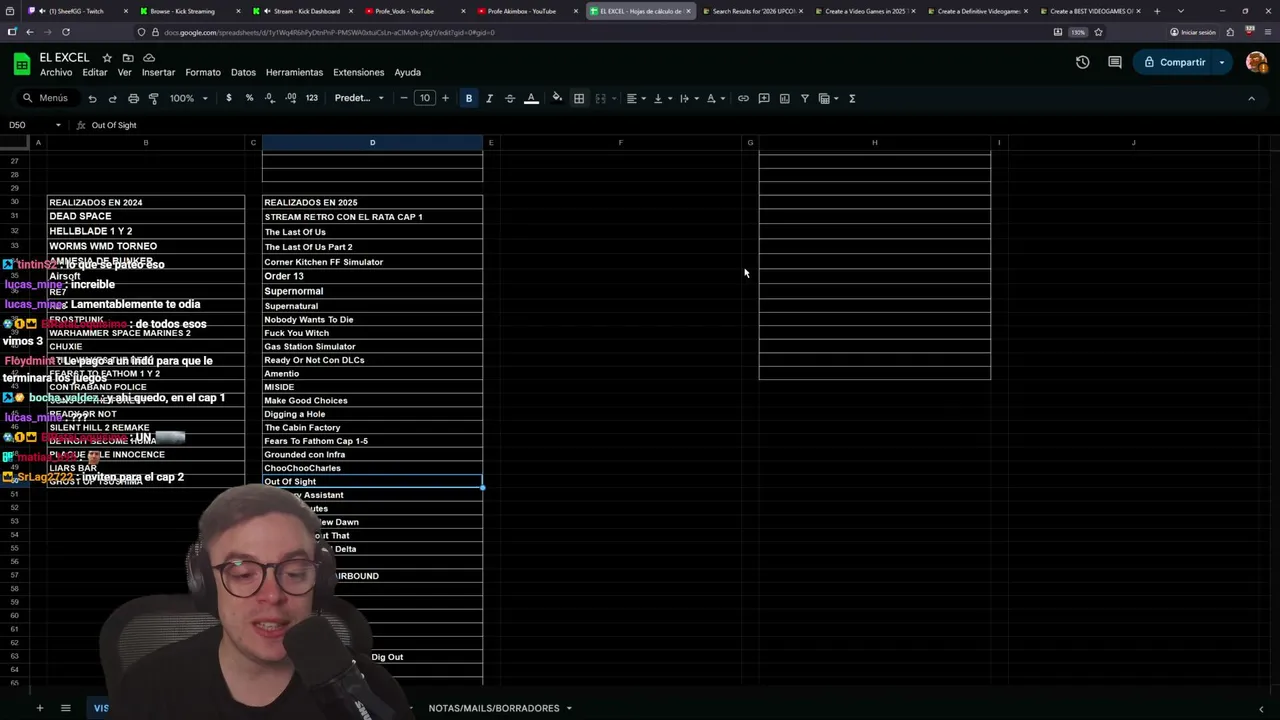Open the Google Sheets home icon

pos(21,64)
